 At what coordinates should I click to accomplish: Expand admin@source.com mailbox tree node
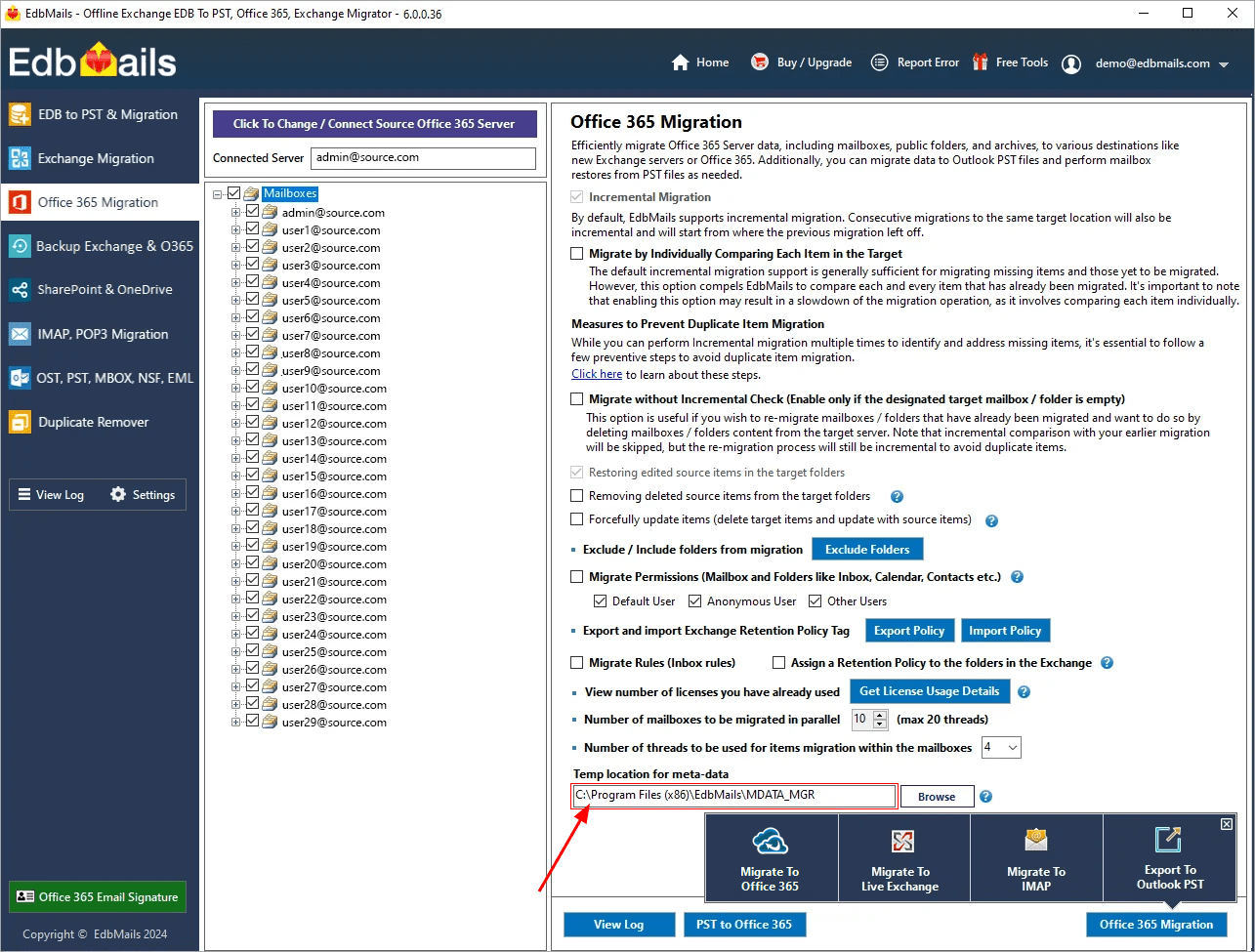[235, 212]
